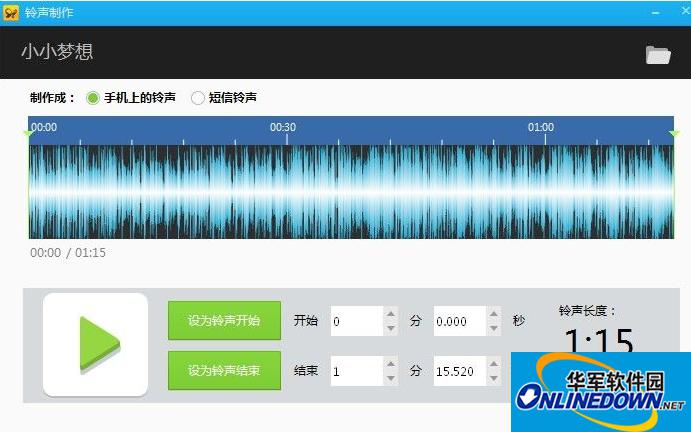Play the ringtone preview
The image size is (691, 432).
point(96,345)
